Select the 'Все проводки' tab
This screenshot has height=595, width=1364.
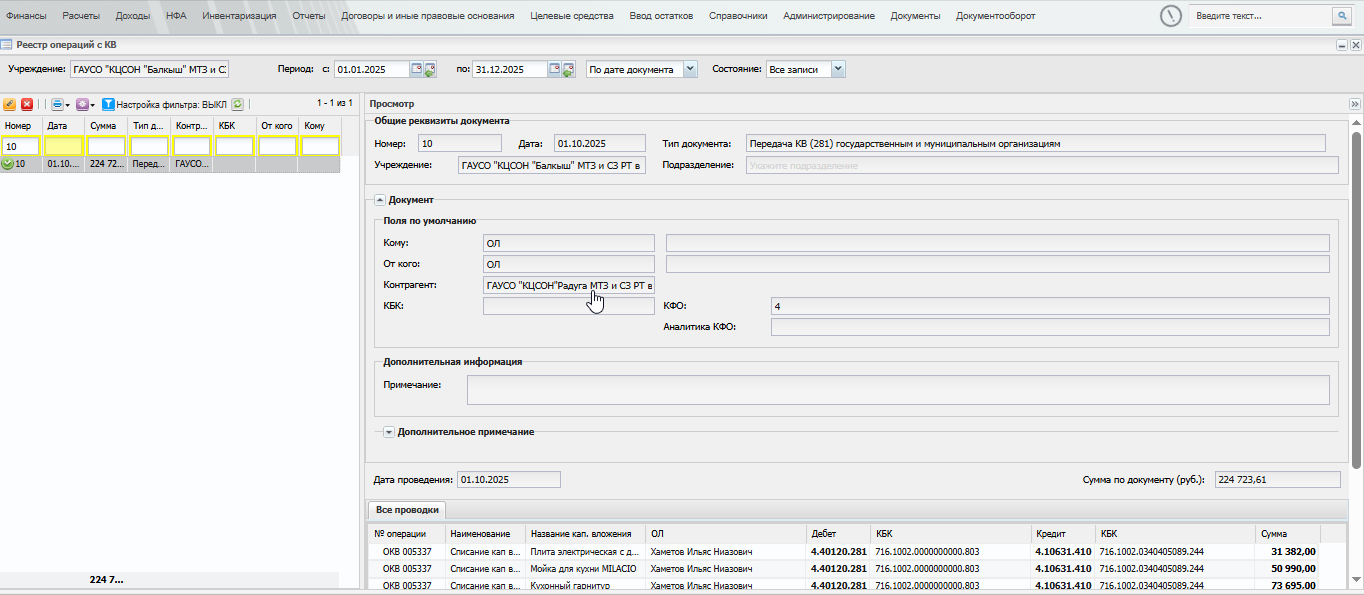click(407, 510)
